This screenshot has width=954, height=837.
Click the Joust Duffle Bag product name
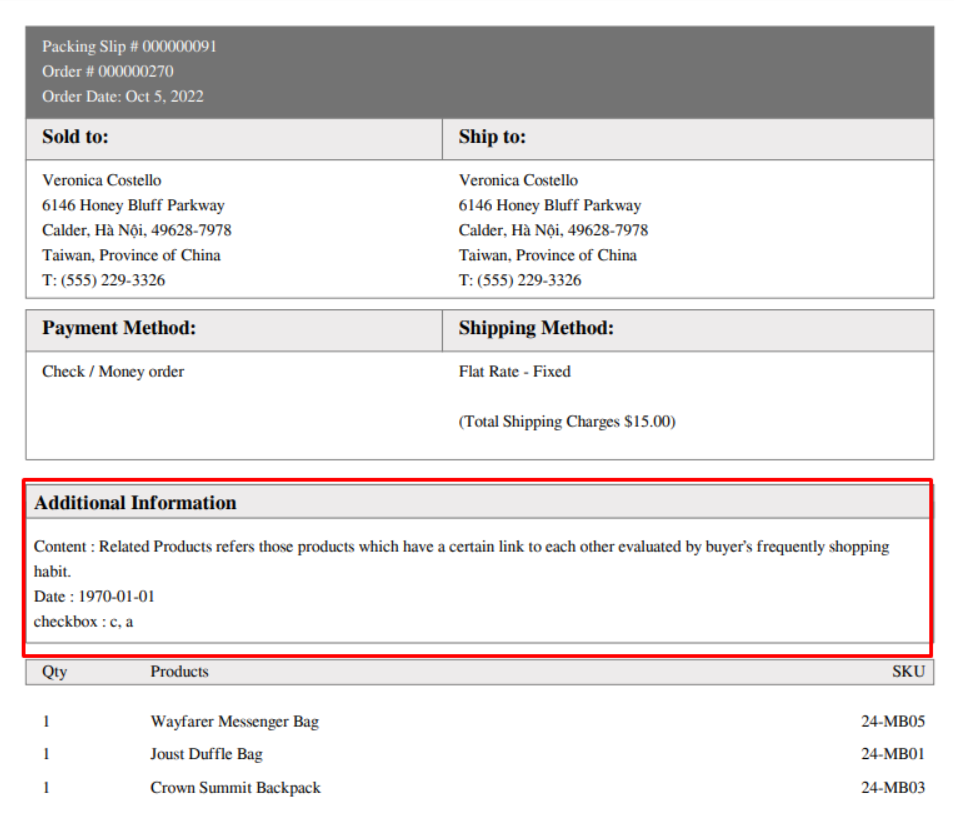[x=206, y=754]
